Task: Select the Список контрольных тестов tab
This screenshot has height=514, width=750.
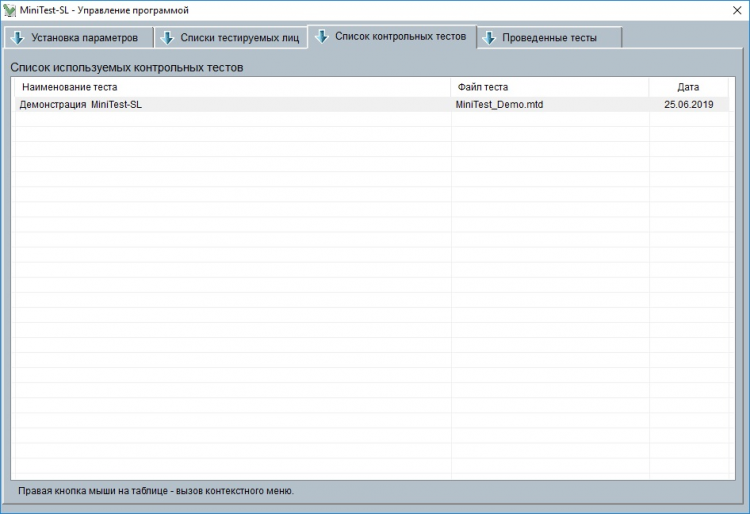Action: point(392,36)
